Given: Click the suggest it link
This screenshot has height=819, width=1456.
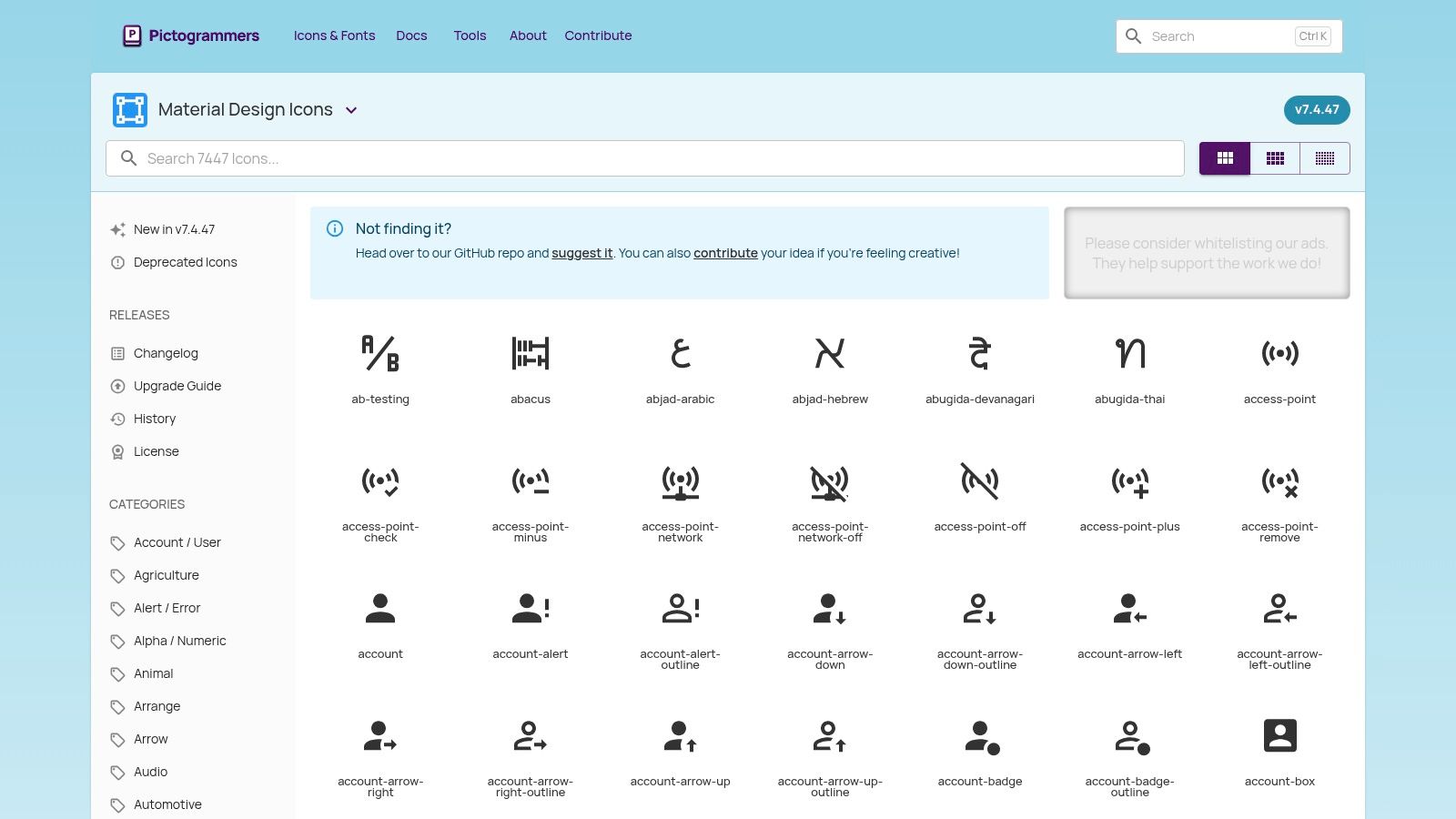Looking at the screenshot, I should (x=582, y=252).
